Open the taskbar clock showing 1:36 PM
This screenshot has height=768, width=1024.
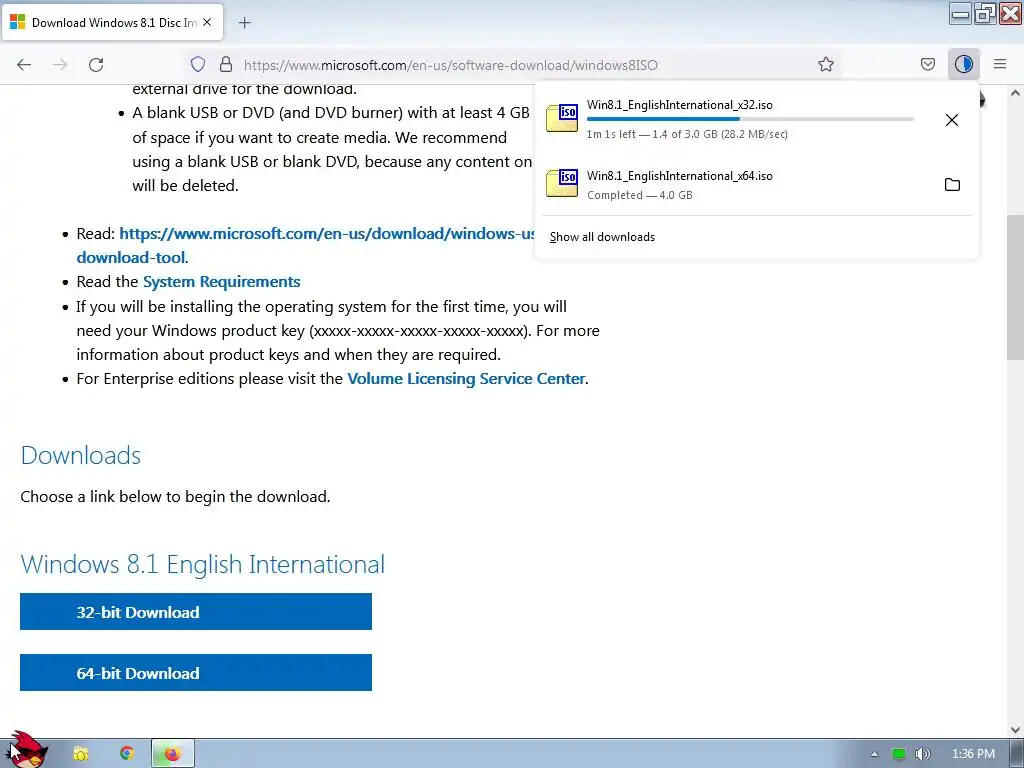point(973,754)
